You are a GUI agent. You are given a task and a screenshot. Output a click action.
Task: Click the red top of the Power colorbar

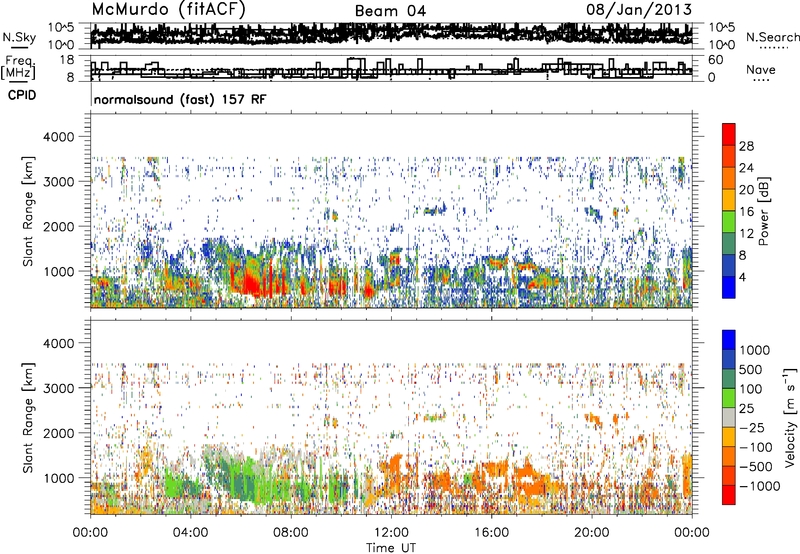point(729,134)
